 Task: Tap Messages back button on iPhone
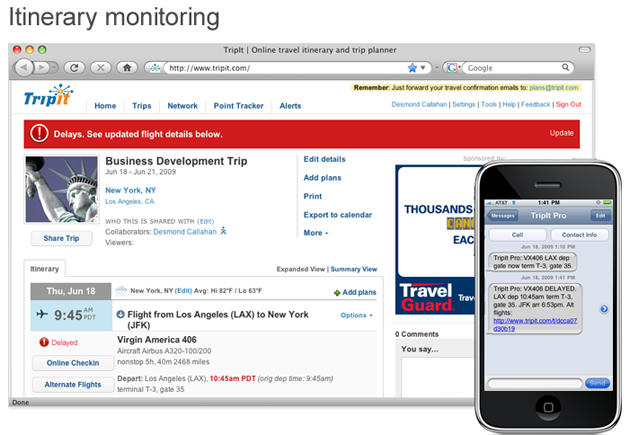coord(502,216)
